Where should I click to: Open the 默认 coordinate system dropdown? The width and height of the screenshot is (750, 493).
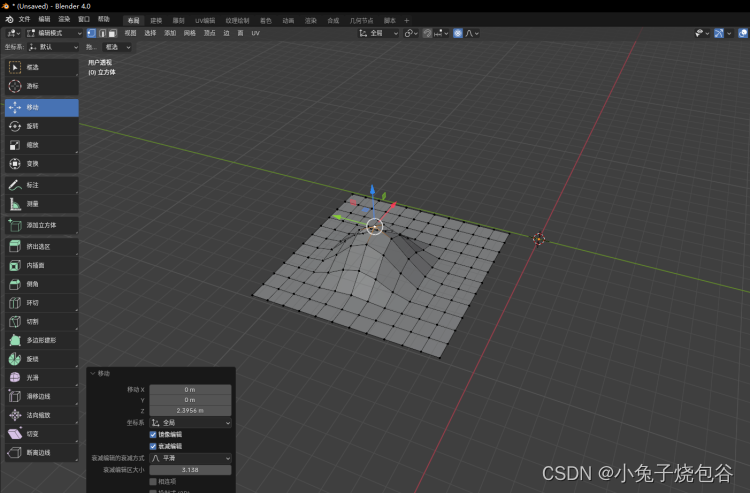pos(53,47)
